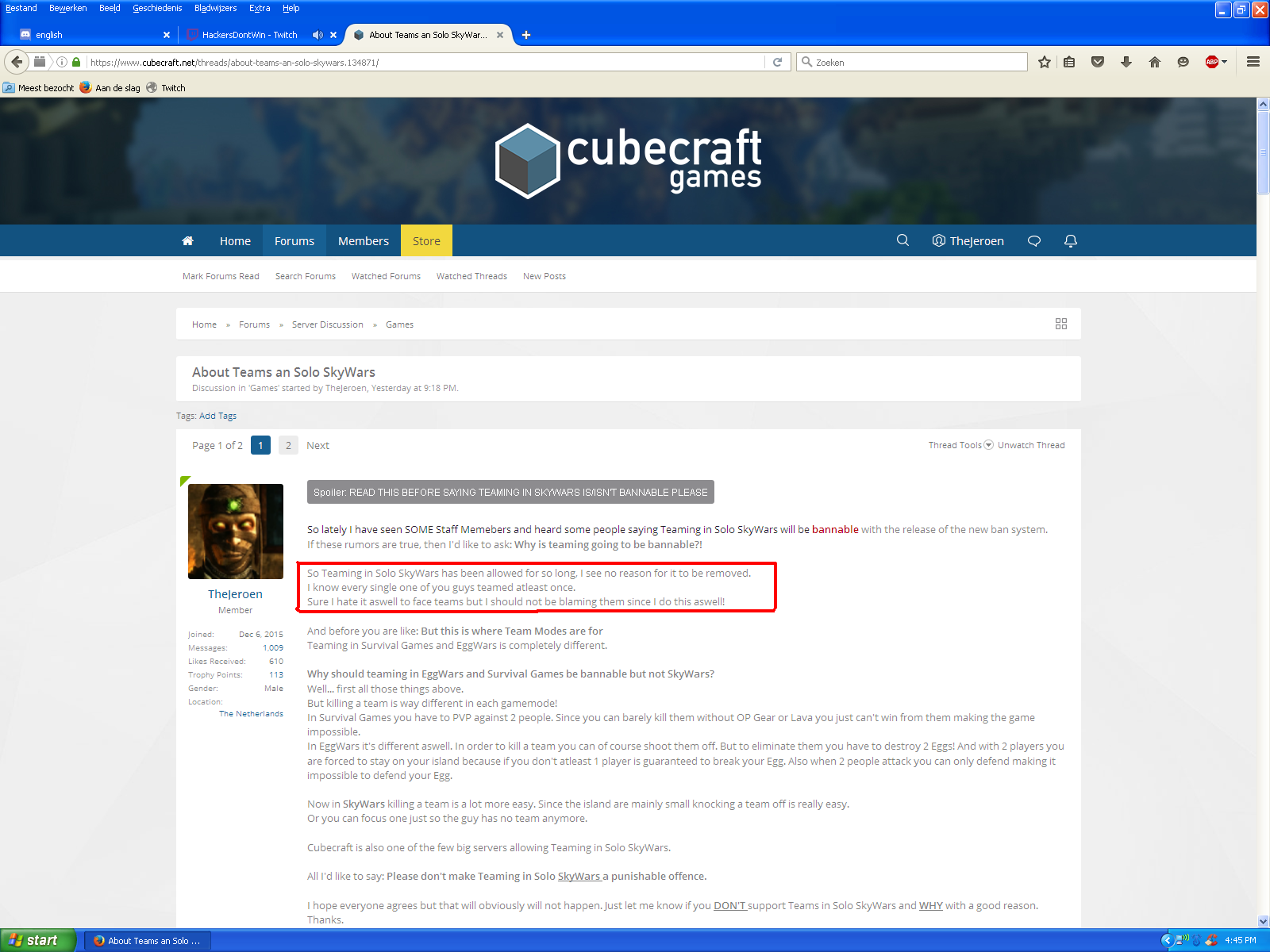Close the About Teams an Solo SkyWars tab
1270x952 pixels.
tap(500, 35)
